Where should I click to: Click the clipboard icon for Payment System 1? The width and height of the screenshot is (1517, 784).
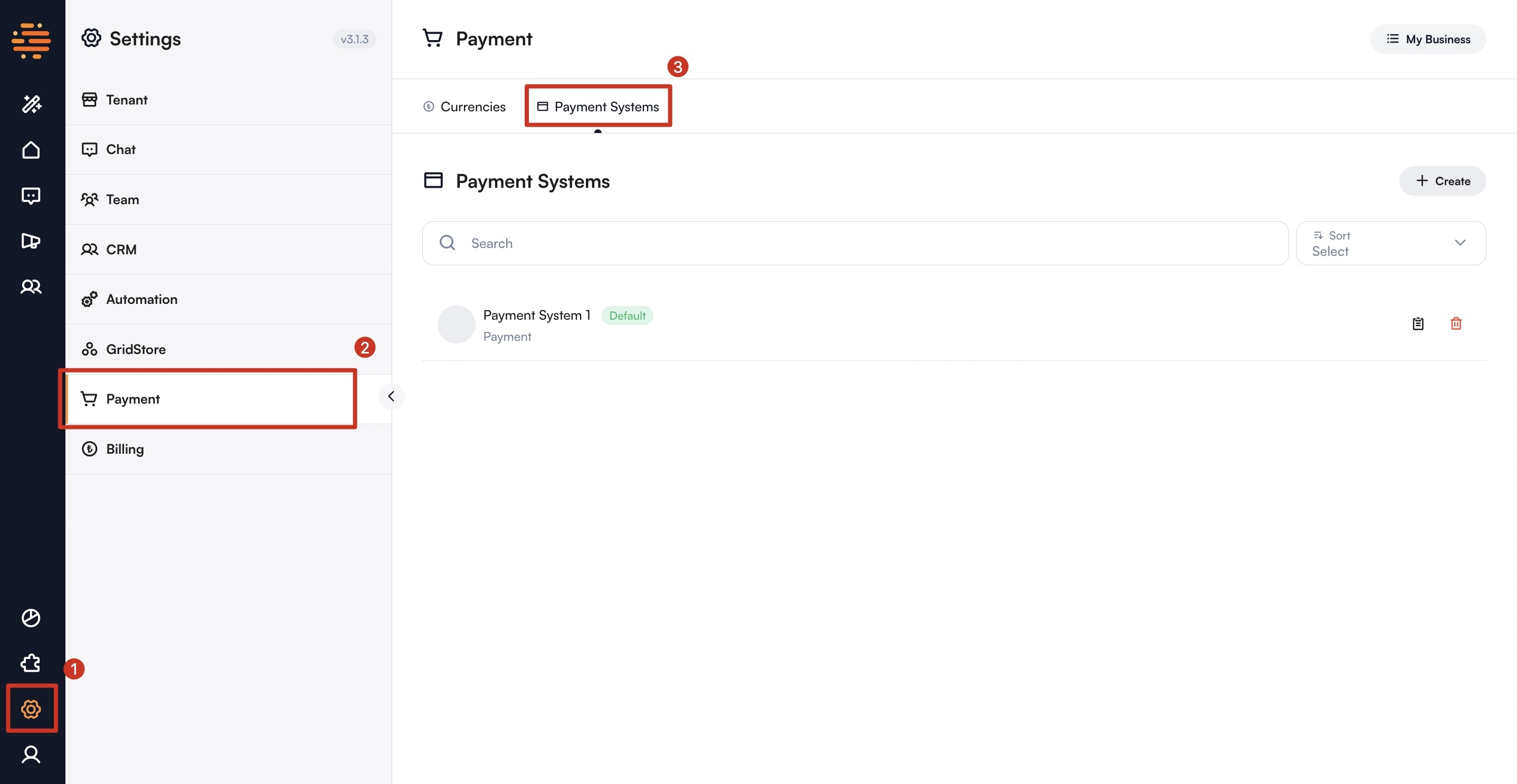(x=1418, y=323)
